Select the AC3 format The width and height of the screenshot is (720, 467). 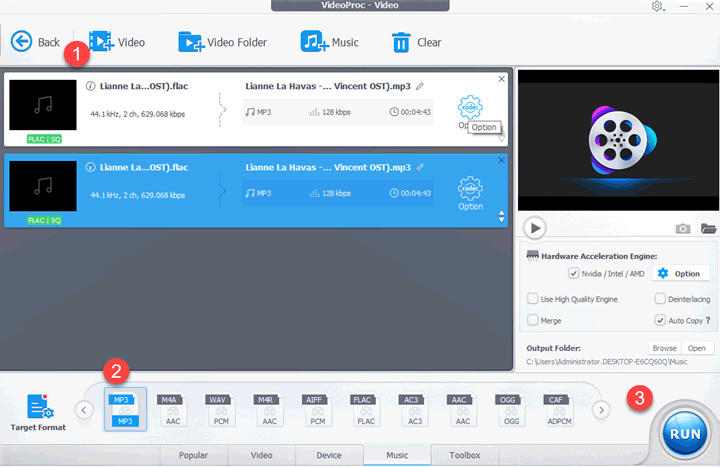(414, 410)
